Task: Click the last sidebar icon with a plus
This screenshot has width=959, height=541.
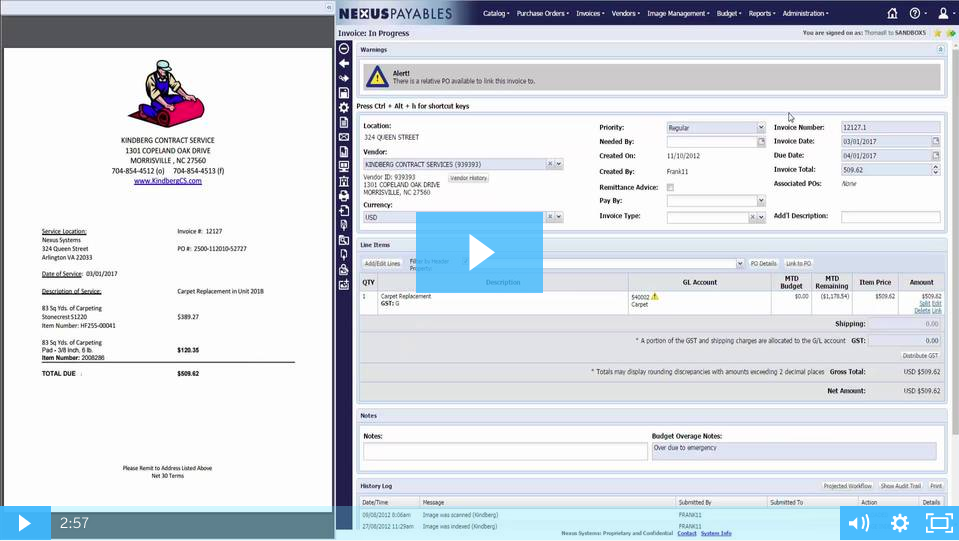Action: click(344, 284)
